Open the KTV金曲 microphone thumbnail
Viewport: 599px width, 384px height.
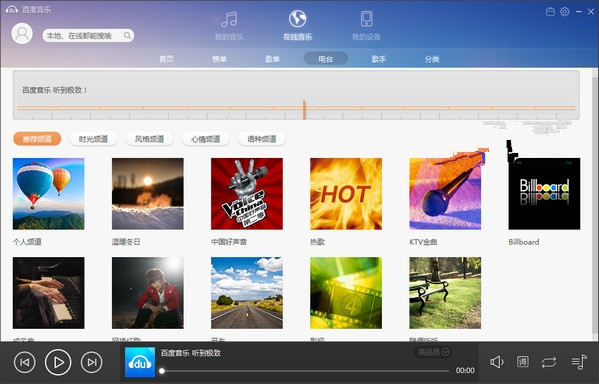[445, 194]
